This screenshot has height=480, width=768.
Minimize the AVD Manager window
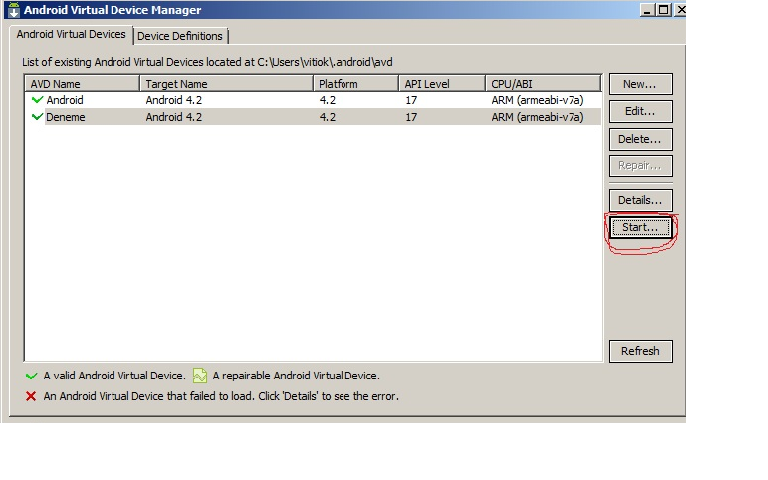[648, 10]
